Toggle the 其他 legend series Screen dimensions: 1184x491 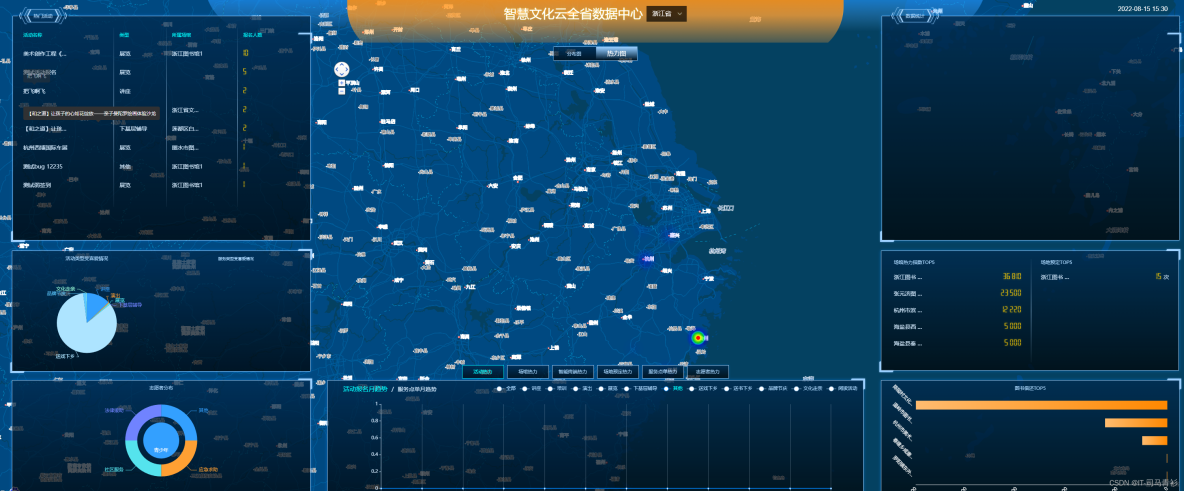[673, 389]
